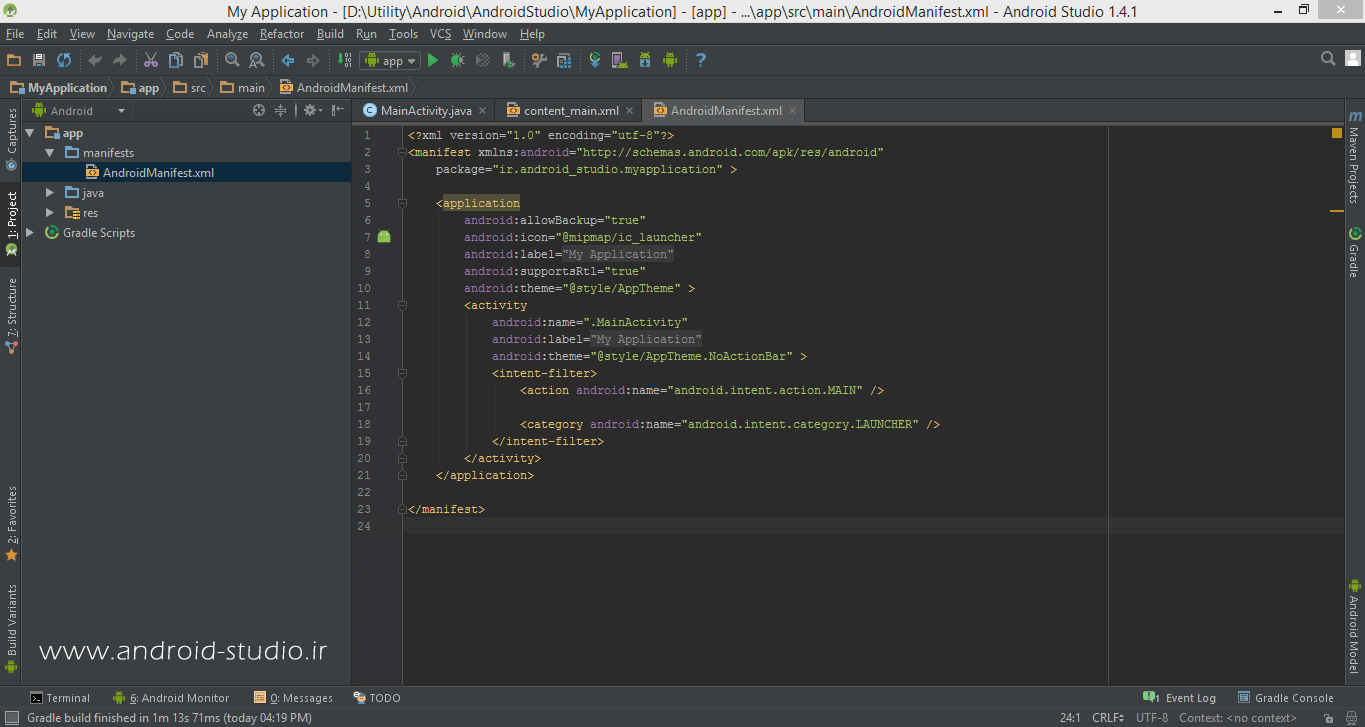Toggle the Gradle side panel

click(1354, 253)
